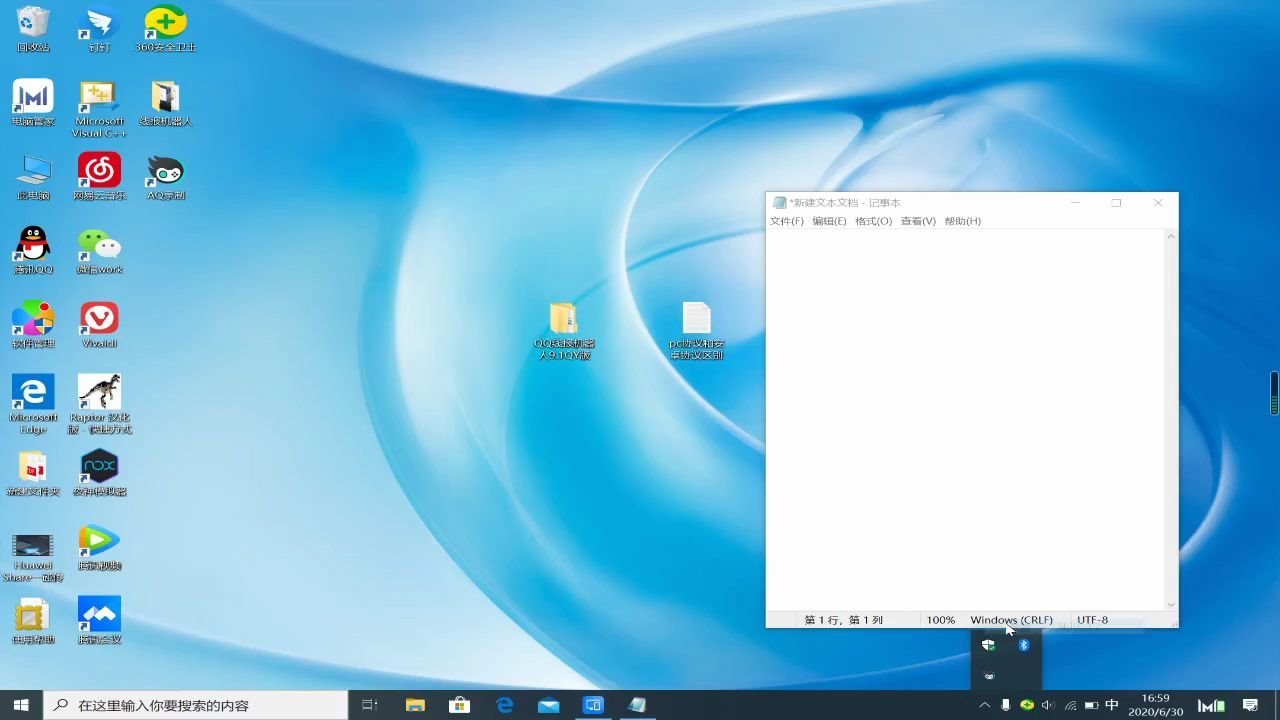The width and height of the screenshot is (1280, 720).
Task: Select the 腾讯会议 desktop shortcut
Action: click(x=99, y=621)
